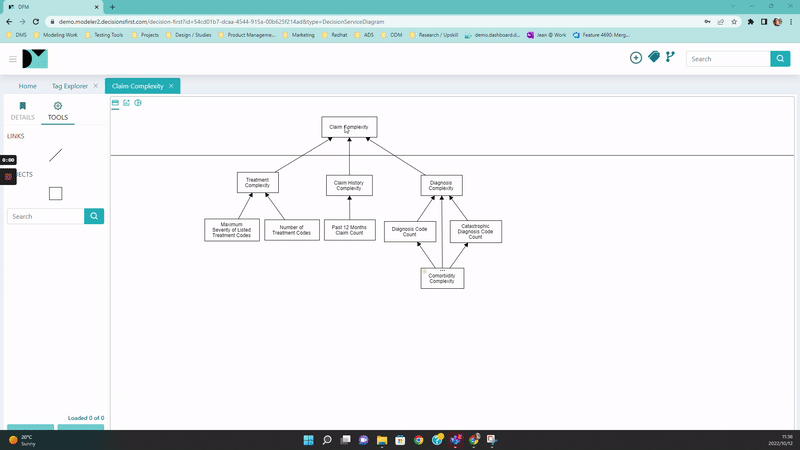This screenshot has height=450, width=800.
Task: Click the first diagram toolbar view icon
Action: pos(115,103)
